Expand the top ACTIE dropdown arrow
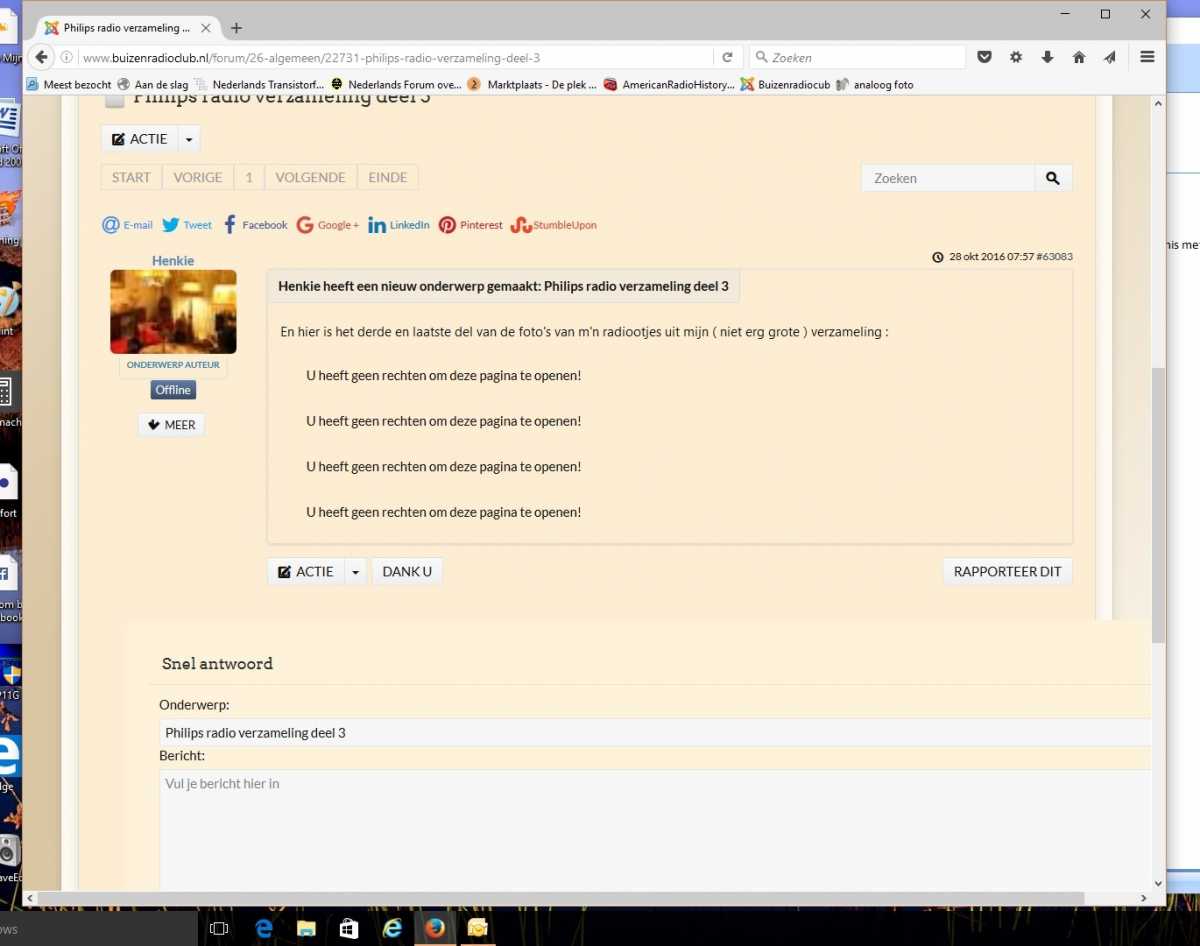This screenshot has height=946, width=1200. [x=189, y=139]
